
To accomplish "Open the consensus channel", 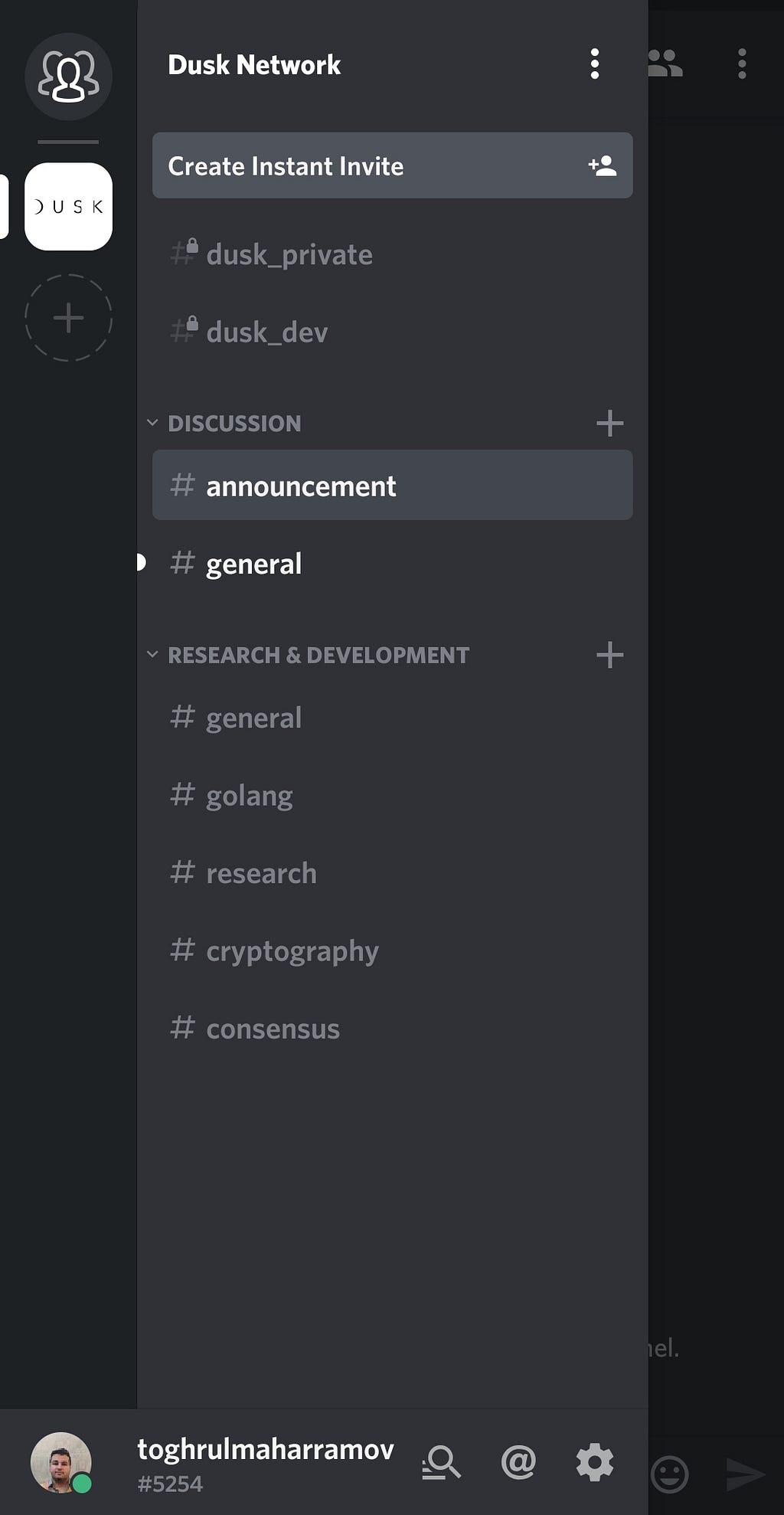I will coord(273,1029).
